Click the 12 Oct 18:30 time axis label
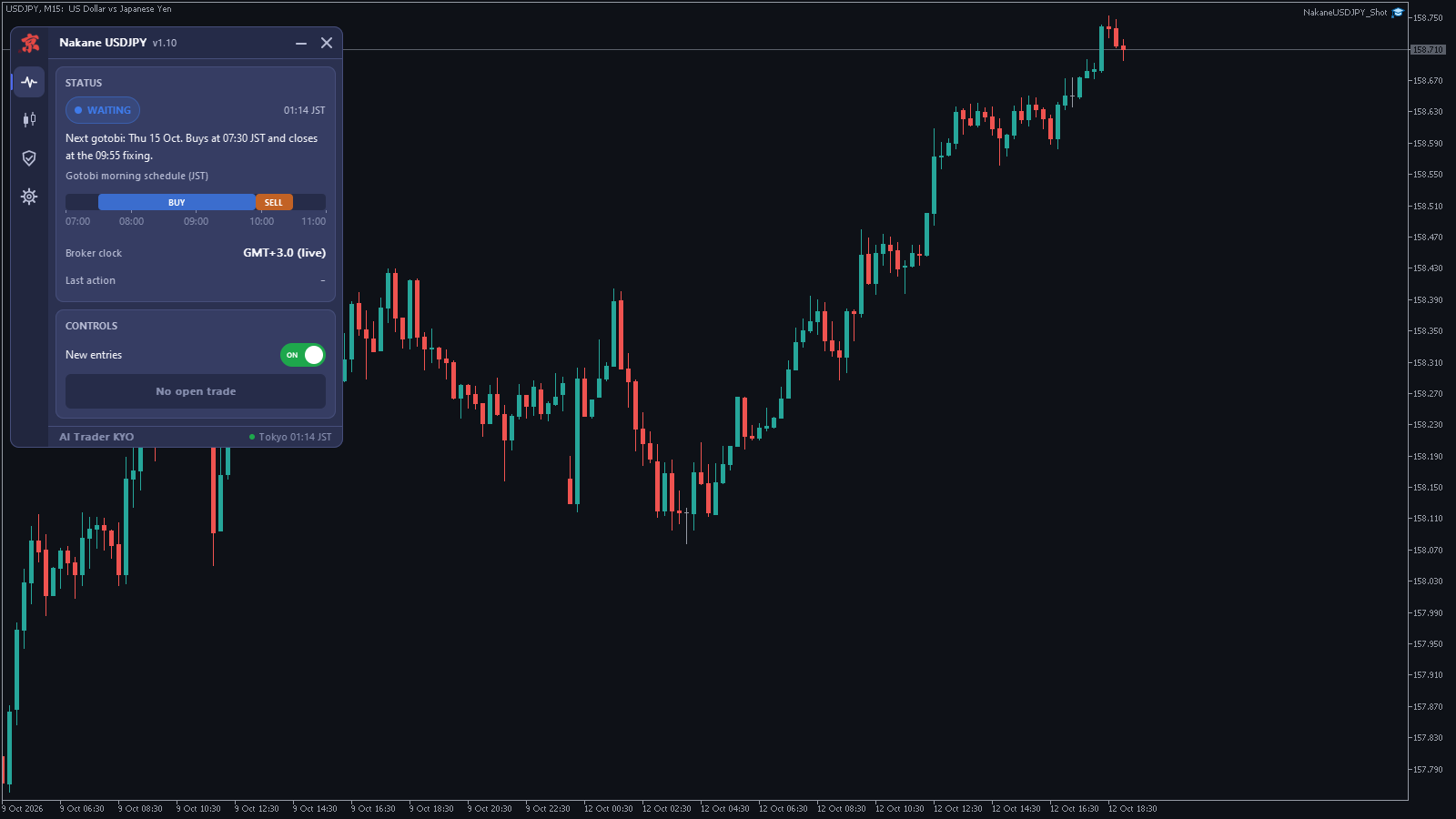Screen dimensions: 1456x819 [x=1133, y=808]
